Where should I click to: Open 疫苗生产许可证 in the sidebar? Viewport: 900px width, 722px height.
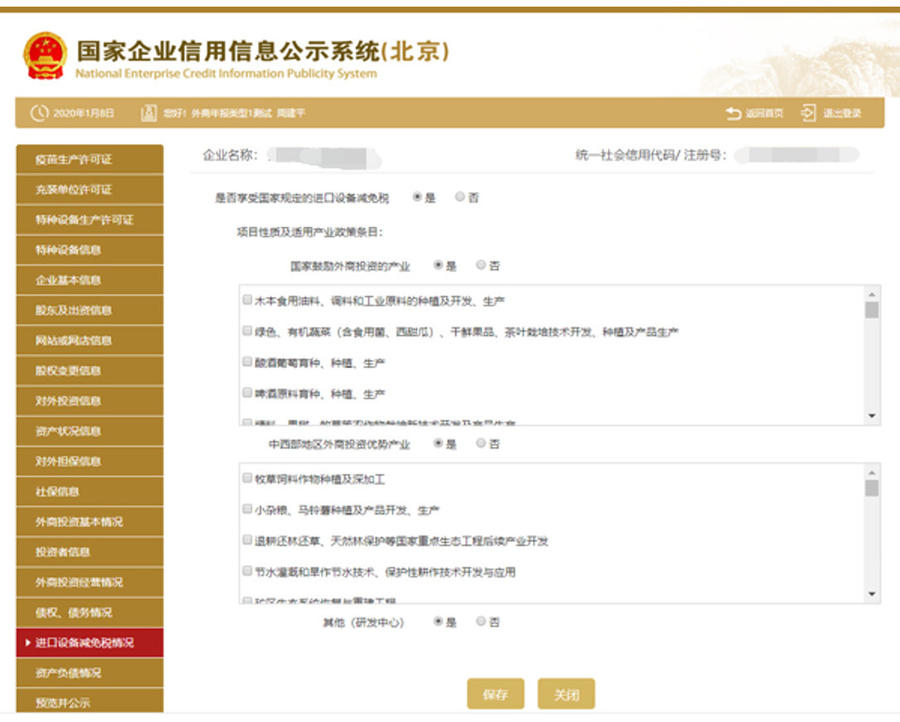point(90,159)
